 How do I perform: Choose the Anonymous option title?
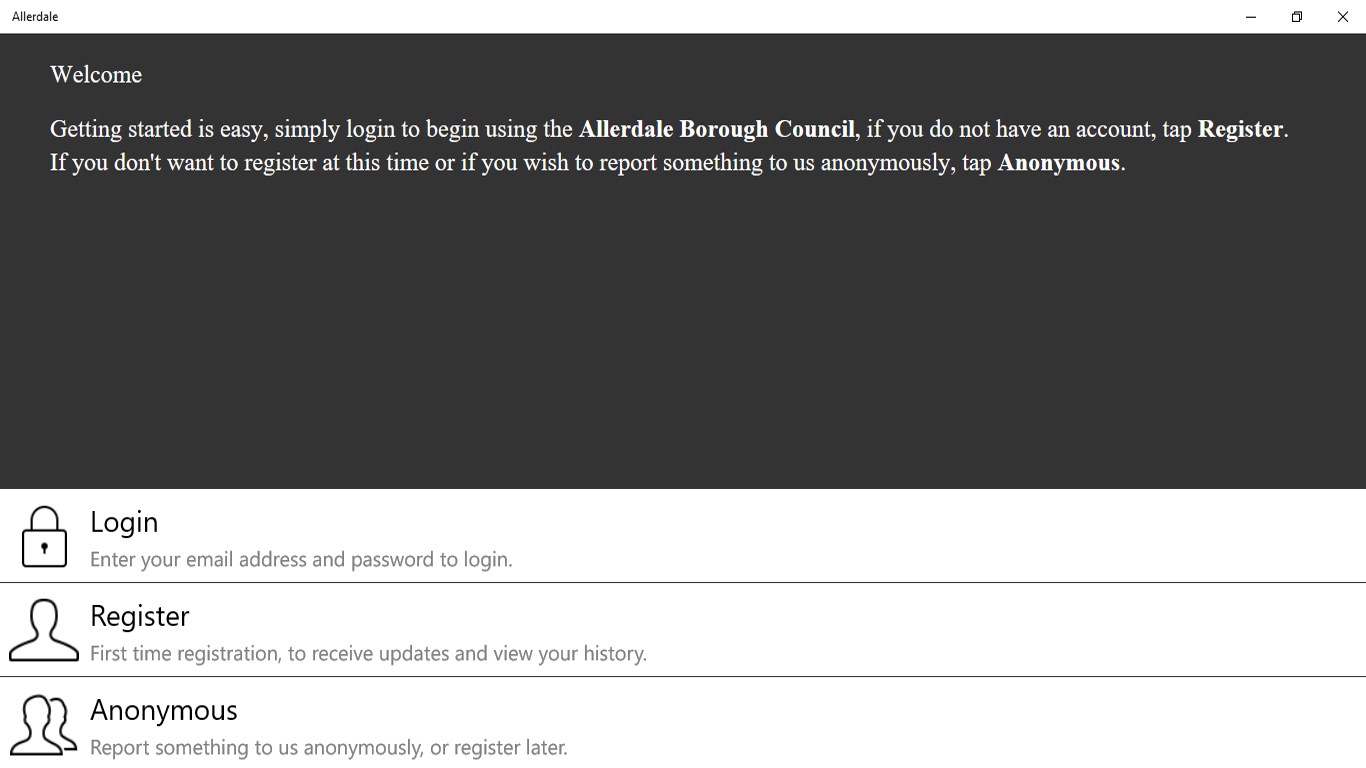164,710
